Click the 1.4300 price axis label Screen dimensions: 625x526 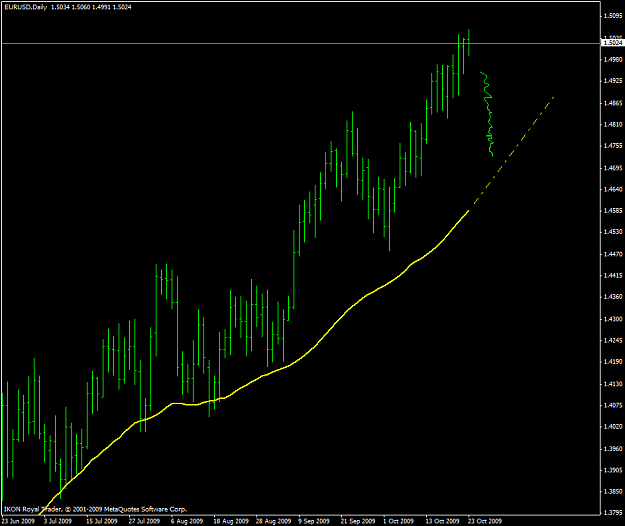(613, 319)
